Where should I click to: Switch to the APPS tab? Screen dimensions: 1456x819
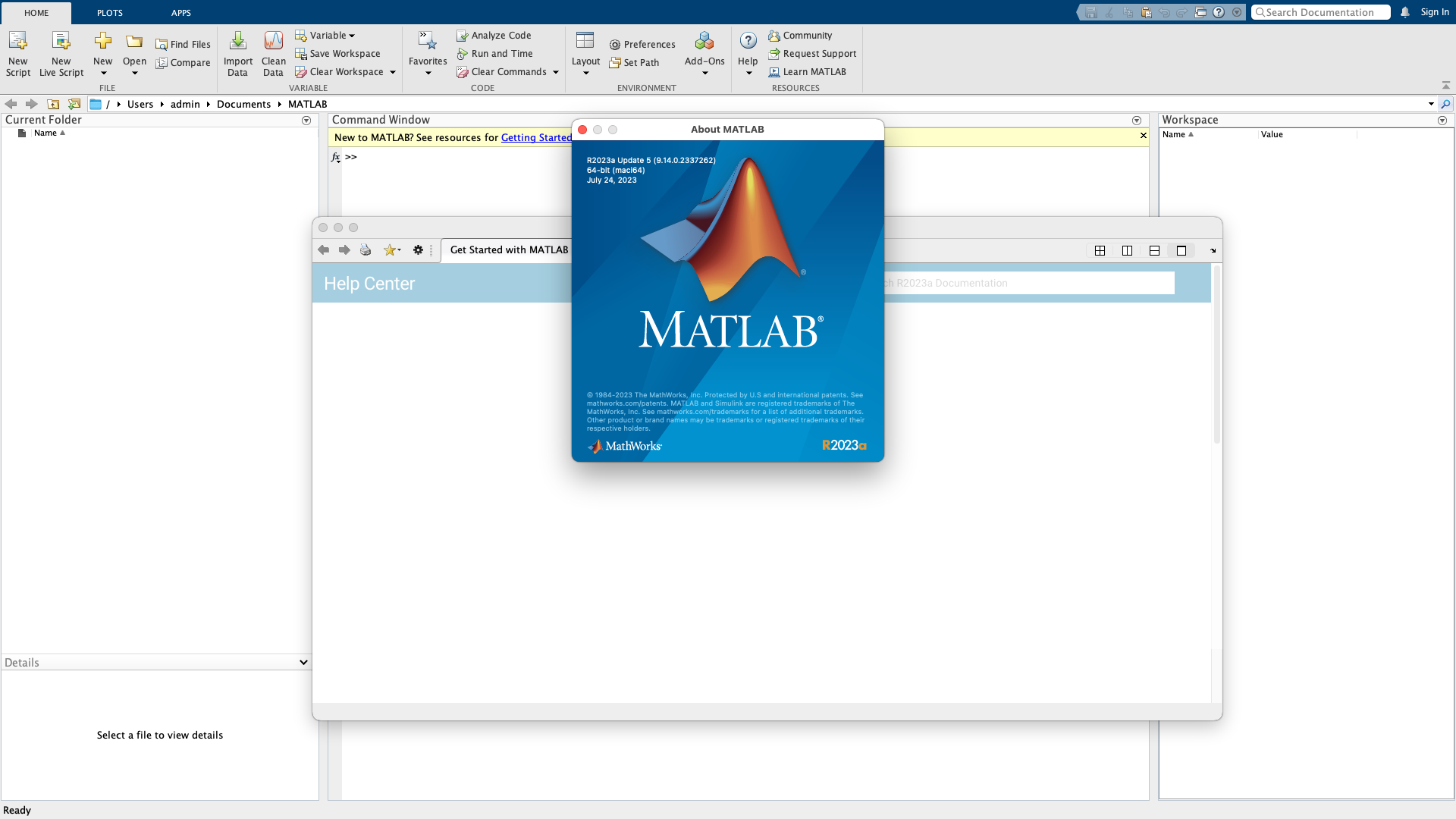click(x=181, y=13)
